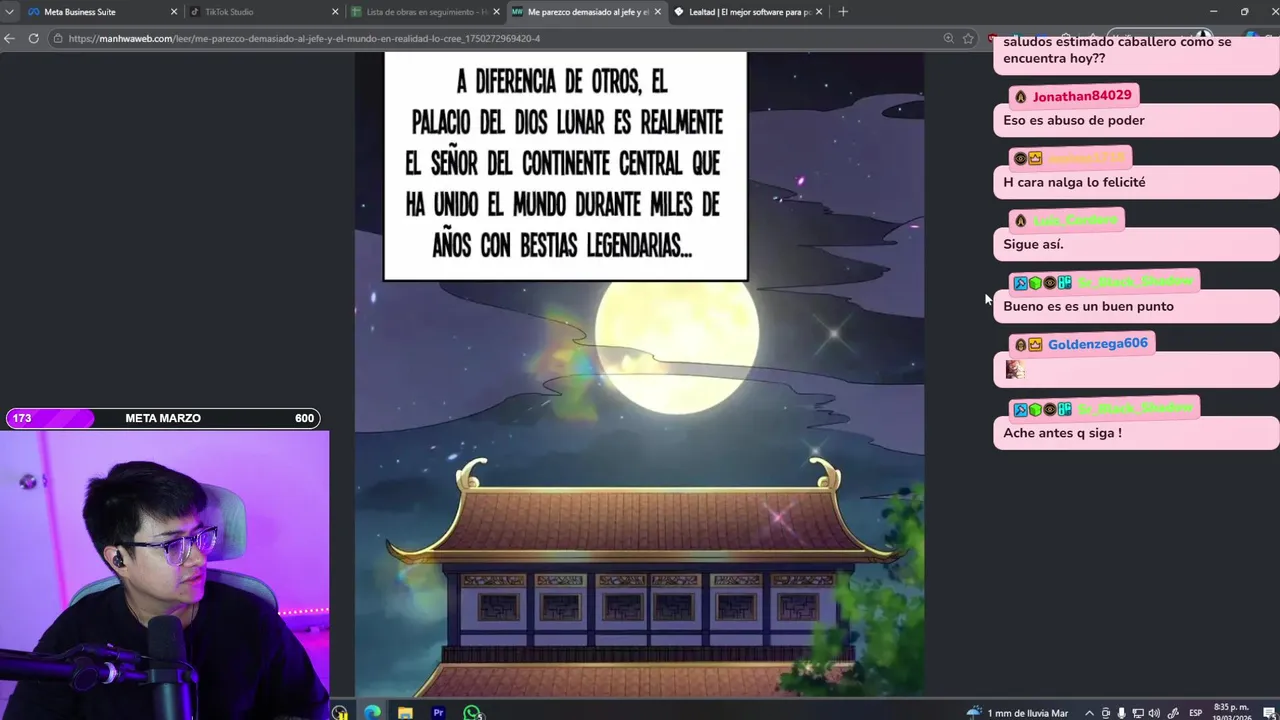Open Microsoft Edge from the taskbar

point(372,712)
